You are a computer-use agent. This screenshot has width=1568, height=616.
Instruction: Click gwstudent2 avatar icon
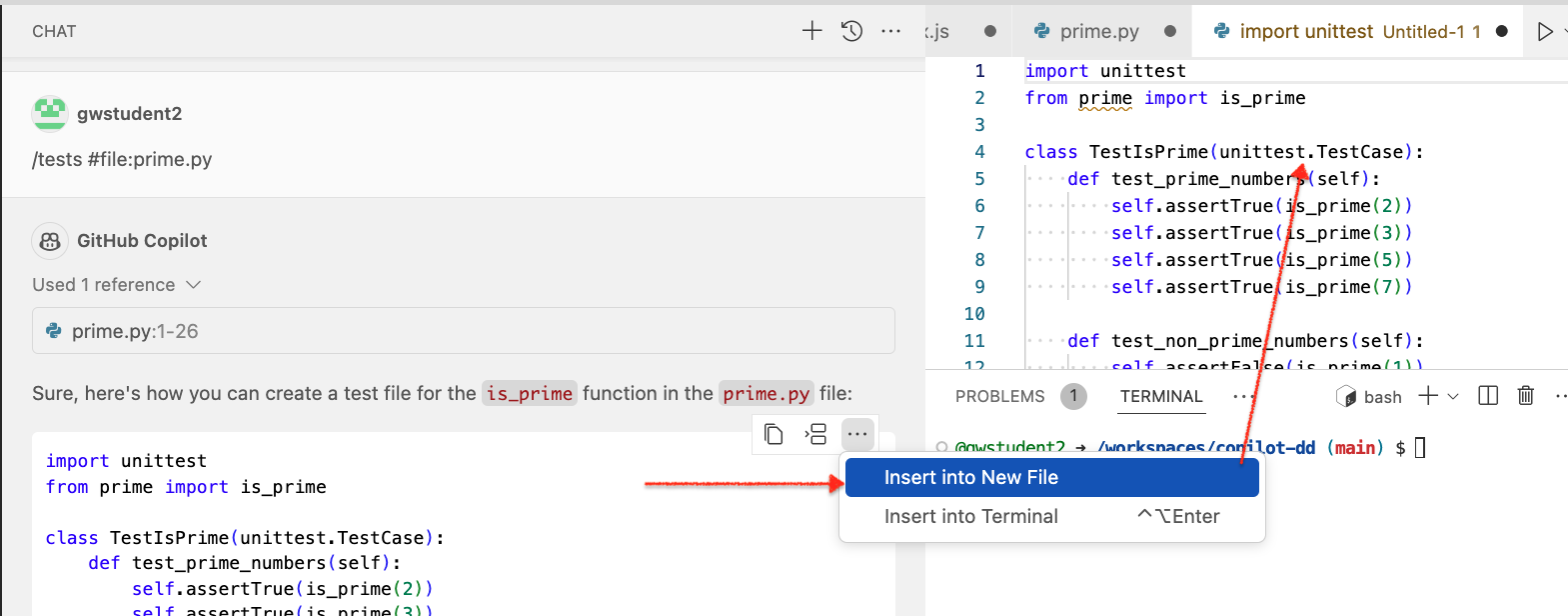click(50, 113)
